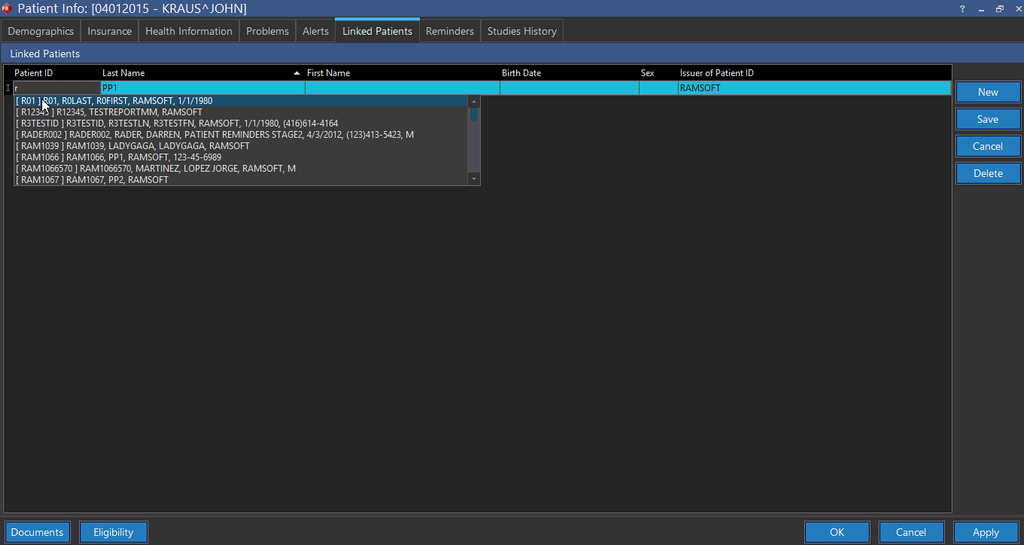Choose RADER002 Darren Rader from list
The height and width of the screenshot is (545, 1024).
point(214,135)
